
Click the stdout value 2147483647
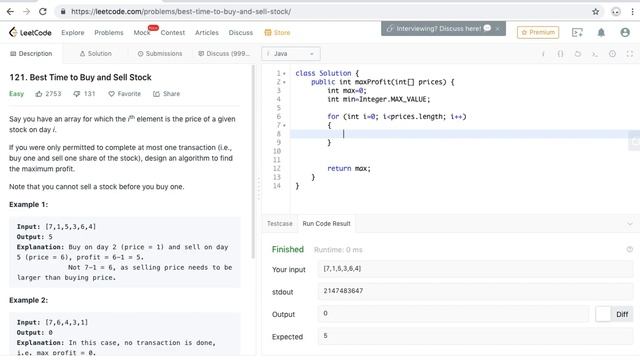343,291
